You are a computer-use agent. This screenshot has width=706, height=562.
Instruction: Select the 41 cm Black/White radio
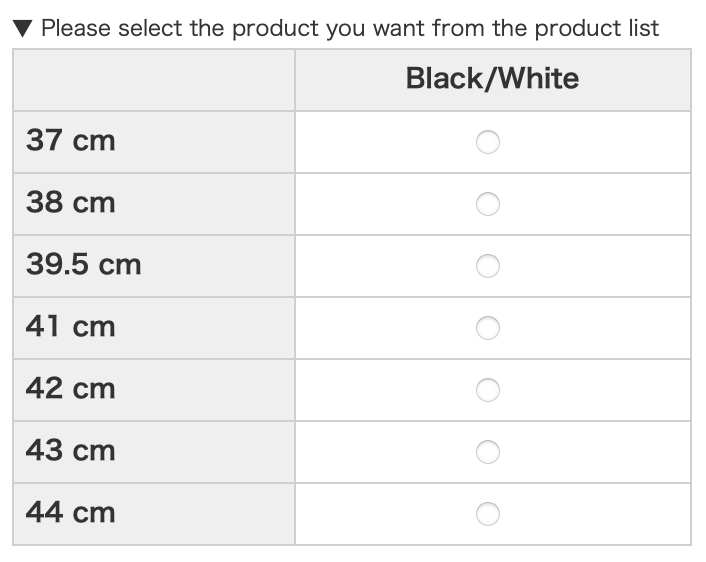(487, 328)
